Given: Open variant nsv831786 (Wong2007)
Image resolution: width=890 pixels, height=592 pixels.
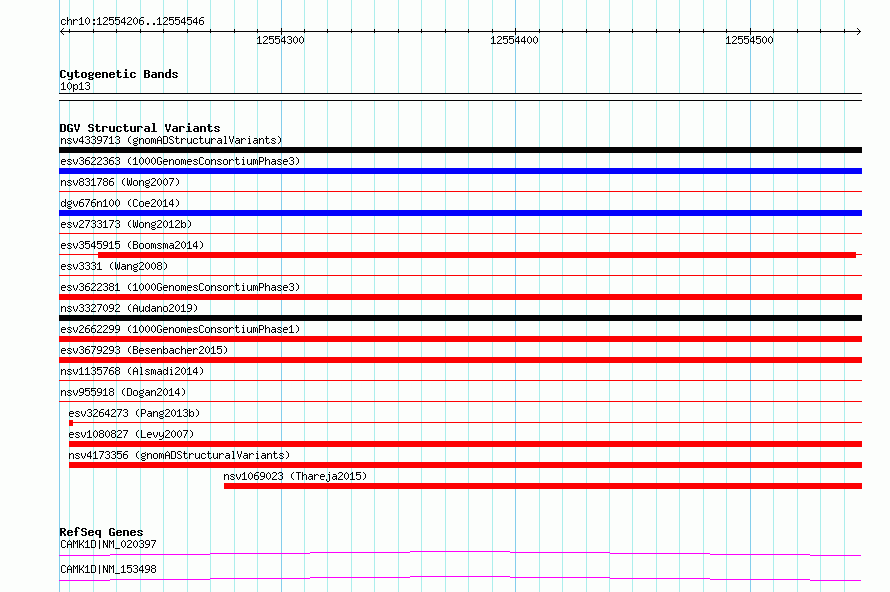Looking at the screenshot, I should (x=120, y=182).
